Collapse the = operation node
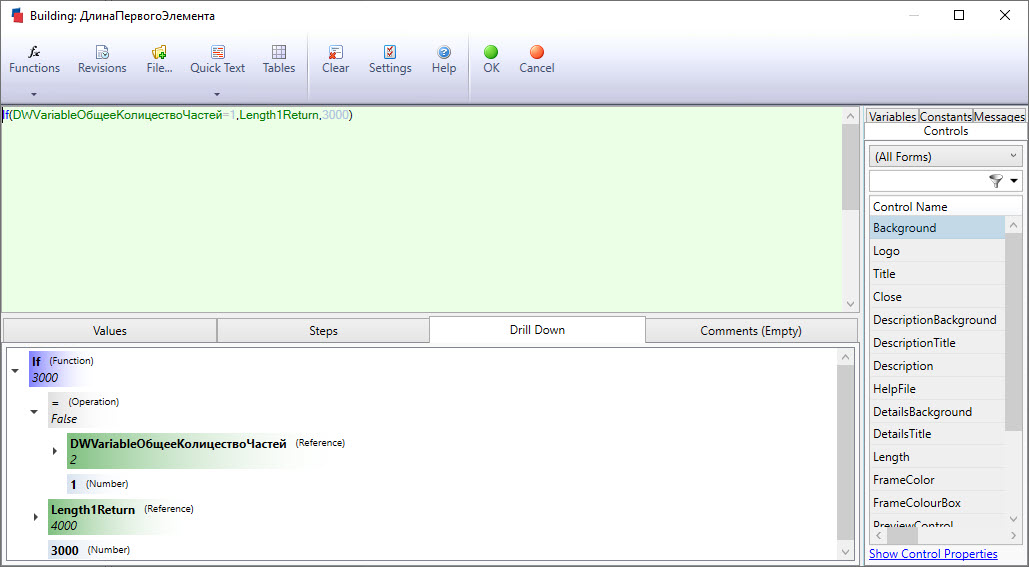The height and width of the screenshot is (567, 1029). (x=34, y=412)
